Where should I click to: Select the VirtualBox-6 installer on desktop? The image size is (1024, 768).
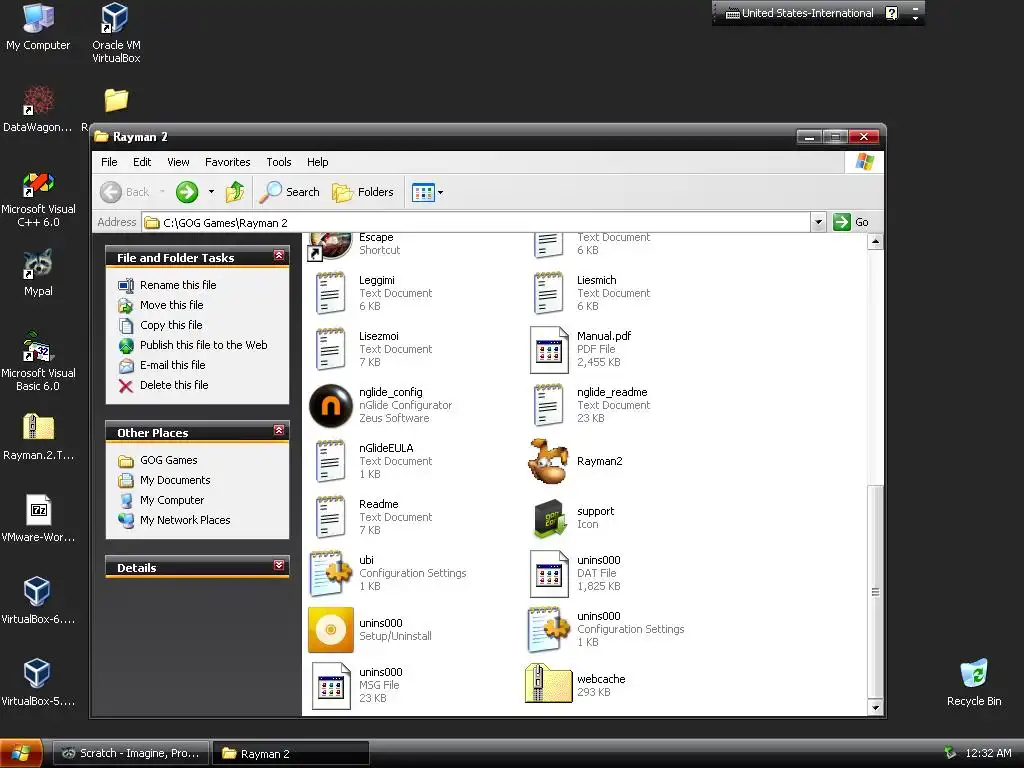tap(38, 600)
